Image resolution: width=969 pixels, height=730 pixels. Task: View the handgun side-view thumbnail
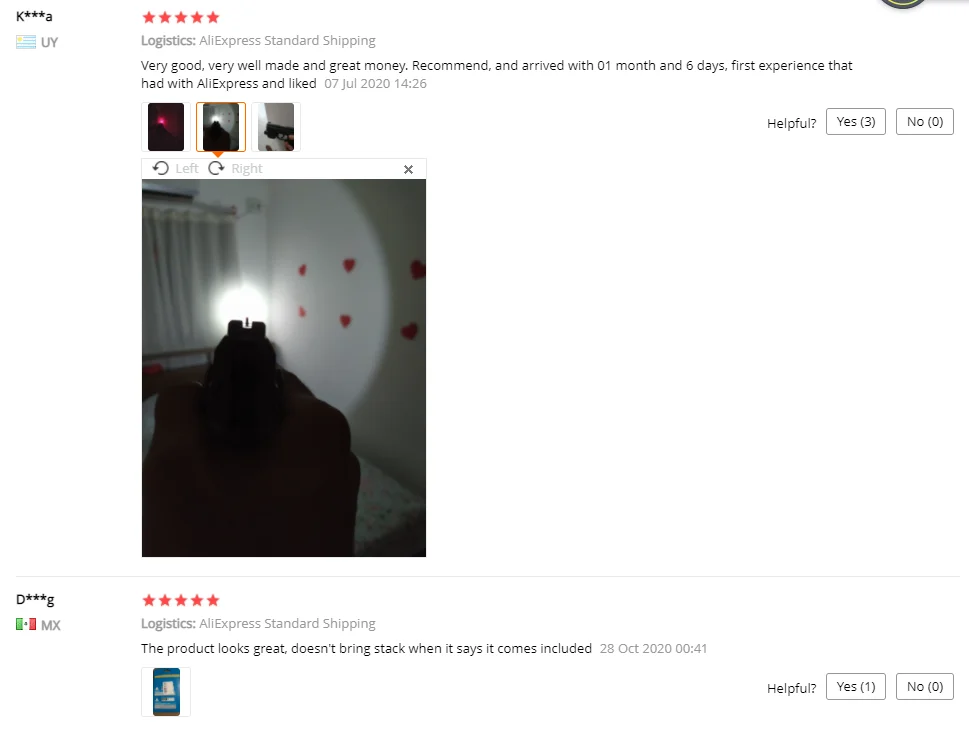276,127
